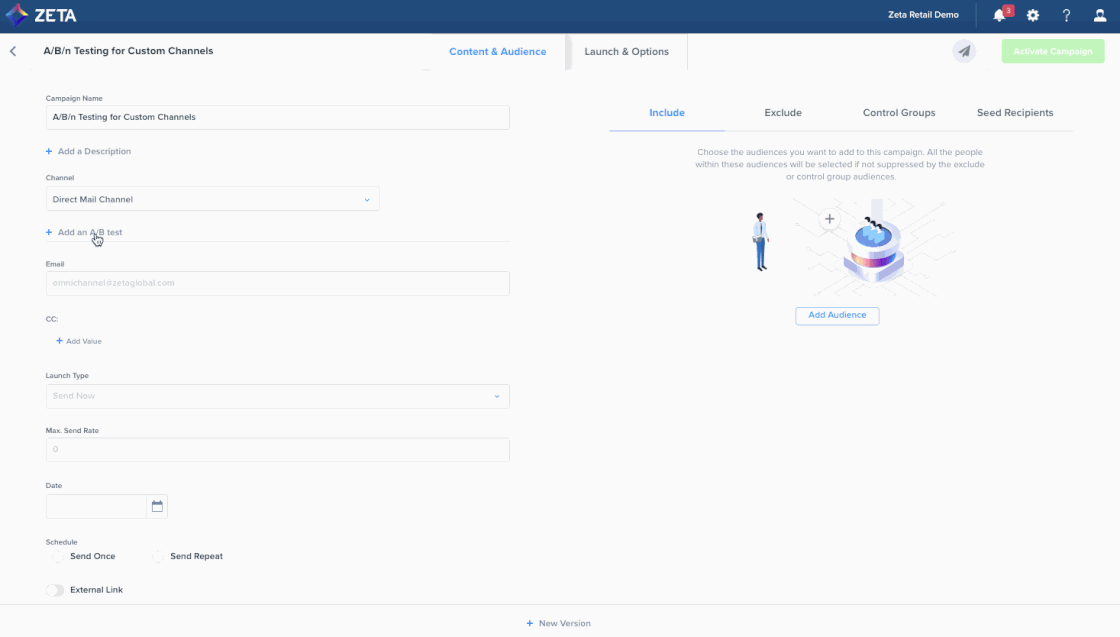
Task: Open settings gear icon
Action: click(1033, 16)
